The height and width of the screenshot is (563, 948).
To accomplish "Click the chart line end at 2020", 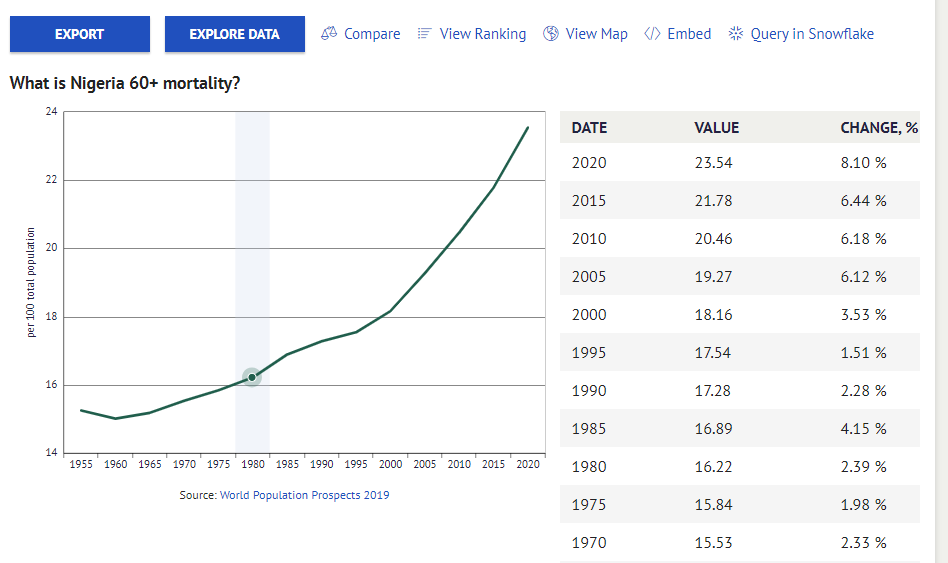I will [528, 127].
